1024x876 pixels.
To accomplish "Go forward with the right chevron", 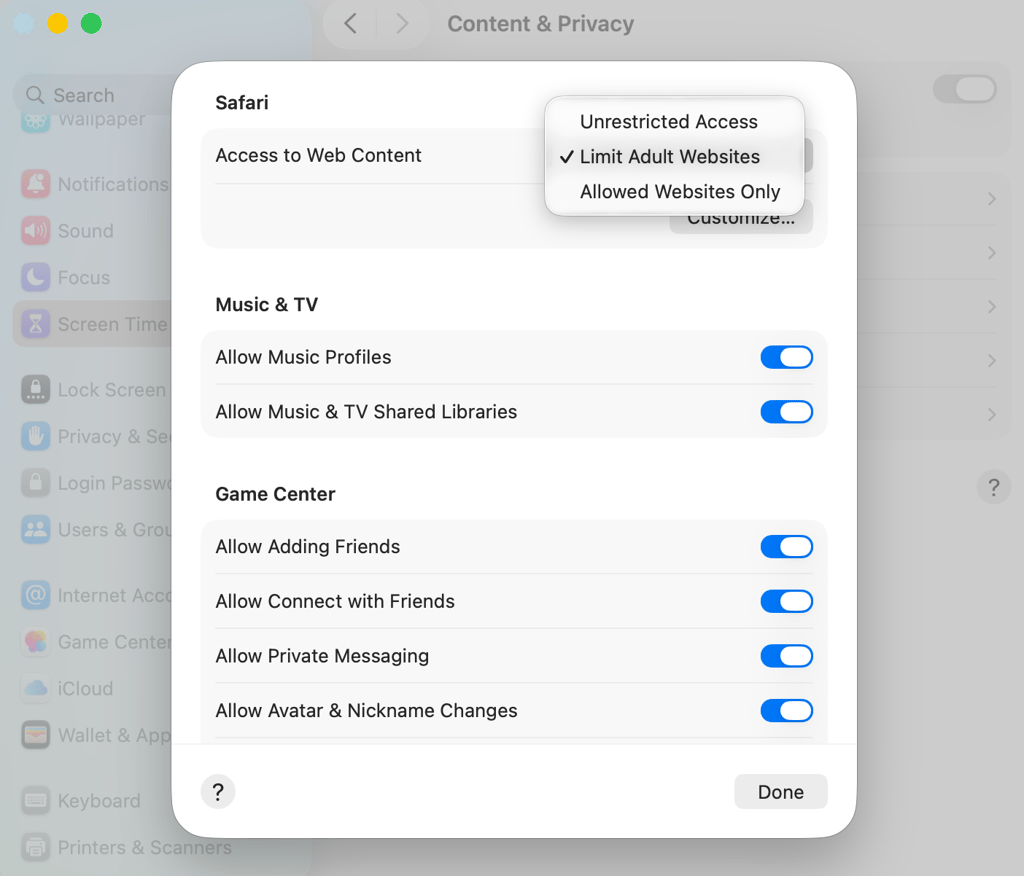I will click(x=402, y=24).
